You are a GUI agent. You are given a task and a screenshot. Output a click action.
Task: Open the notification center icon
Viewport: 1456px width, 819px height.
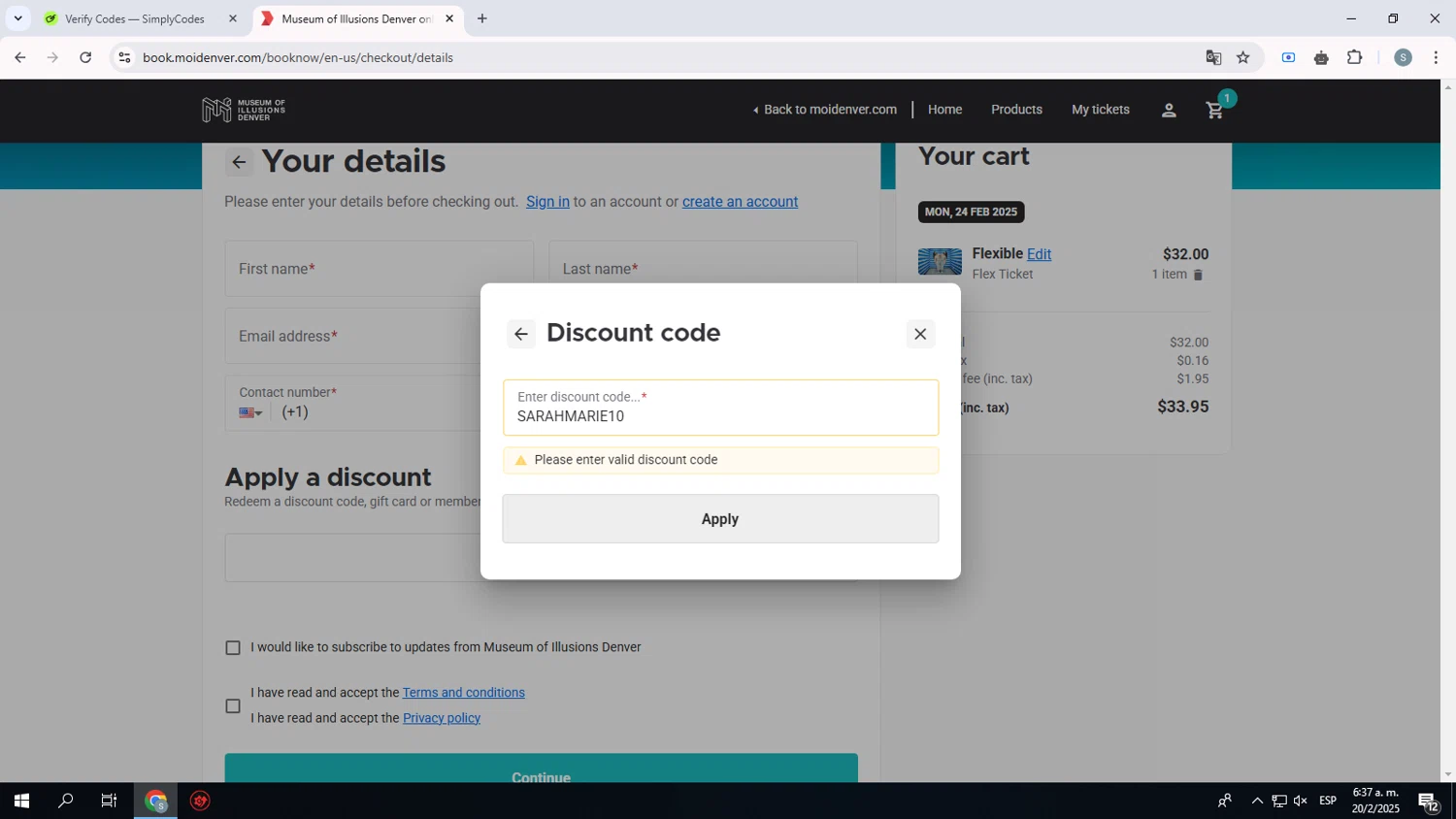pos(1429,802)
